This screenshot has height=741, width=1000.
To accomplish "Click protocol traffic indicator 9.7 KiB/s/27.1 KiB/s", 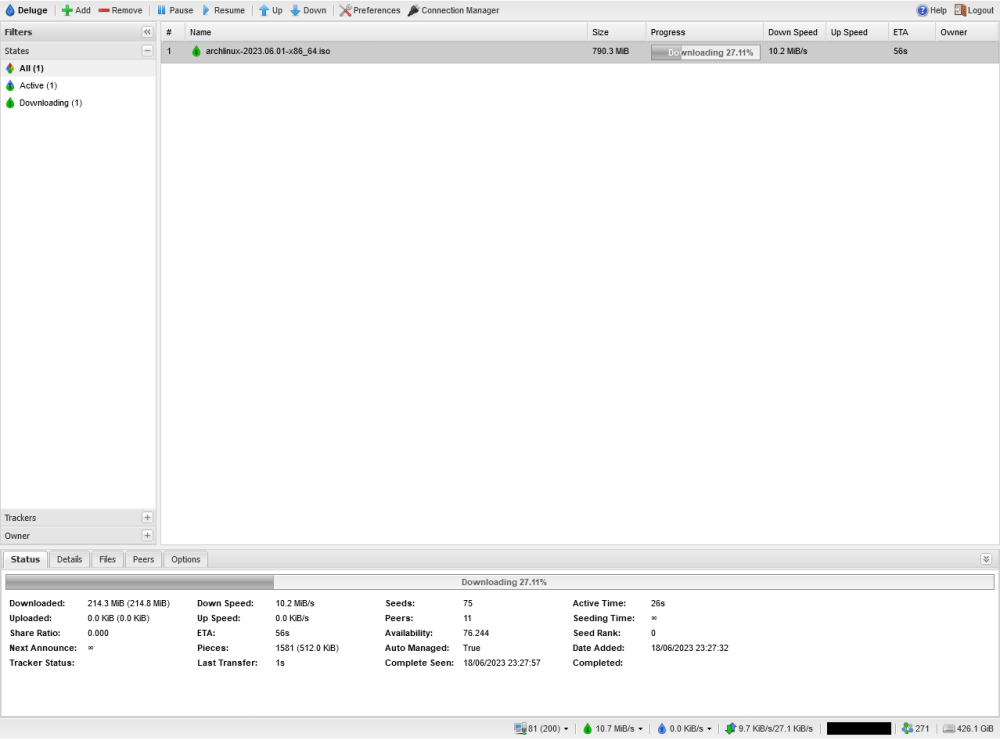I will (x=769, y=728).
